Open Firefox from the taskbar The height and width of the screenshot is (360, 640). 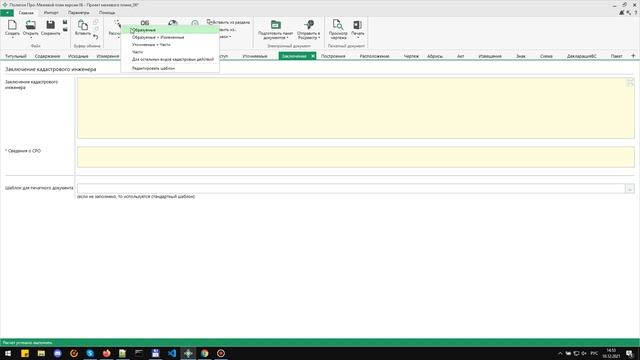[107, 353]
